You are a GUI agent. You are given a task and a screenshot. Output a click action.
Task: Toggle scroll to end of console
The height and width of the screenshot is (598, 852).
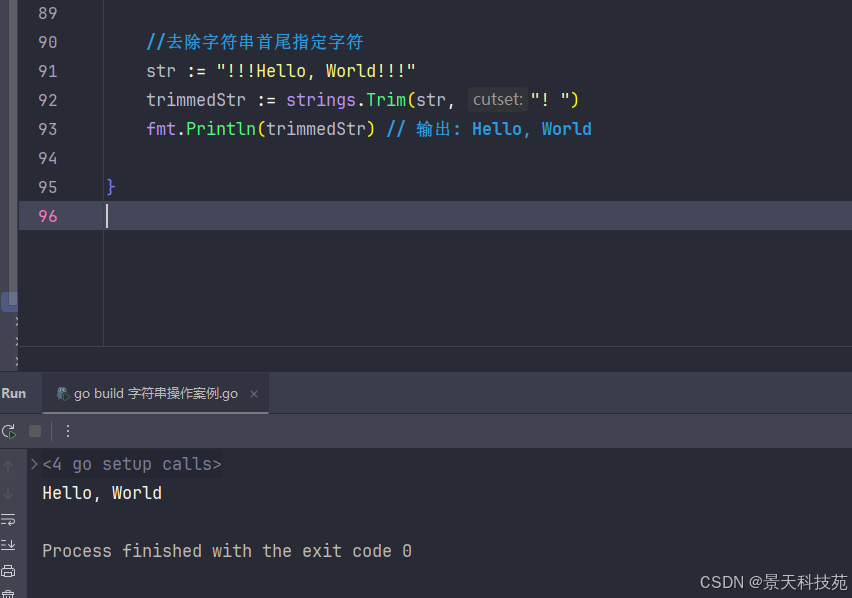(x=9, y=545)
